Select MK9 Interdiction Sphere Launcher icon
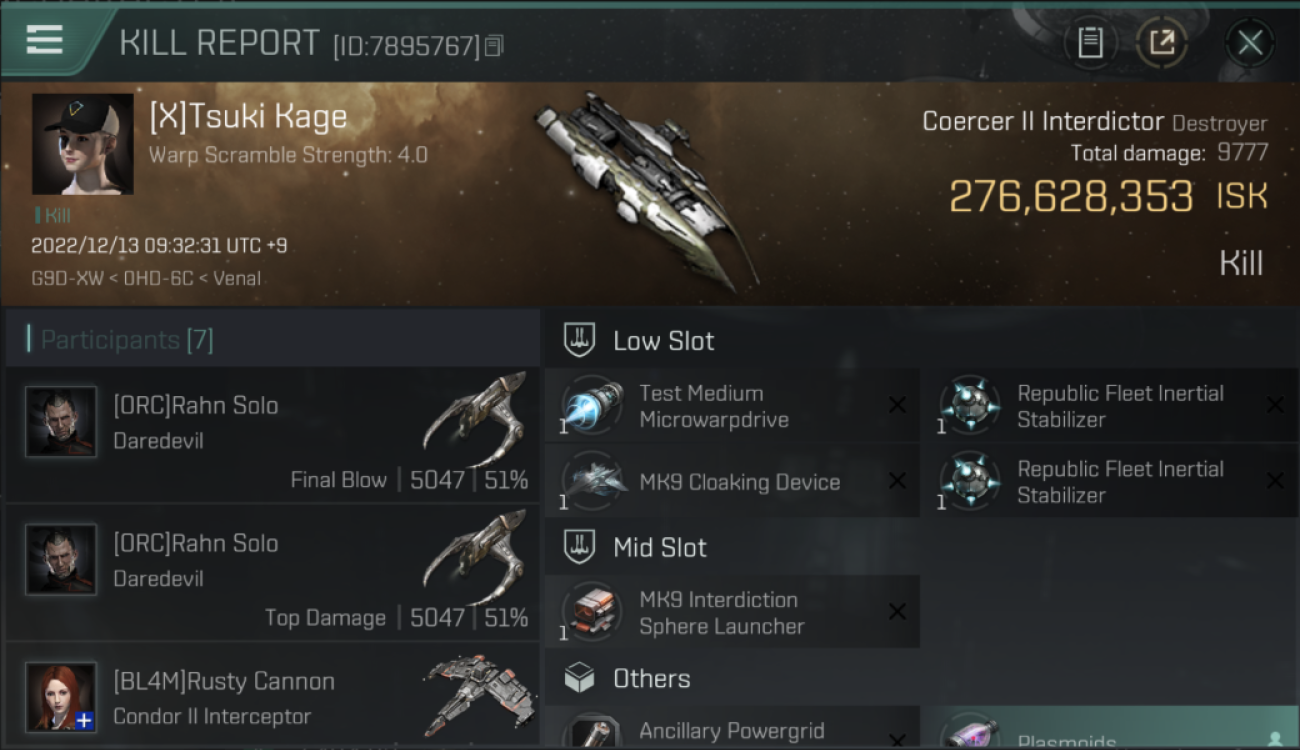This screenshot has width=1300, height=750. 592,612
